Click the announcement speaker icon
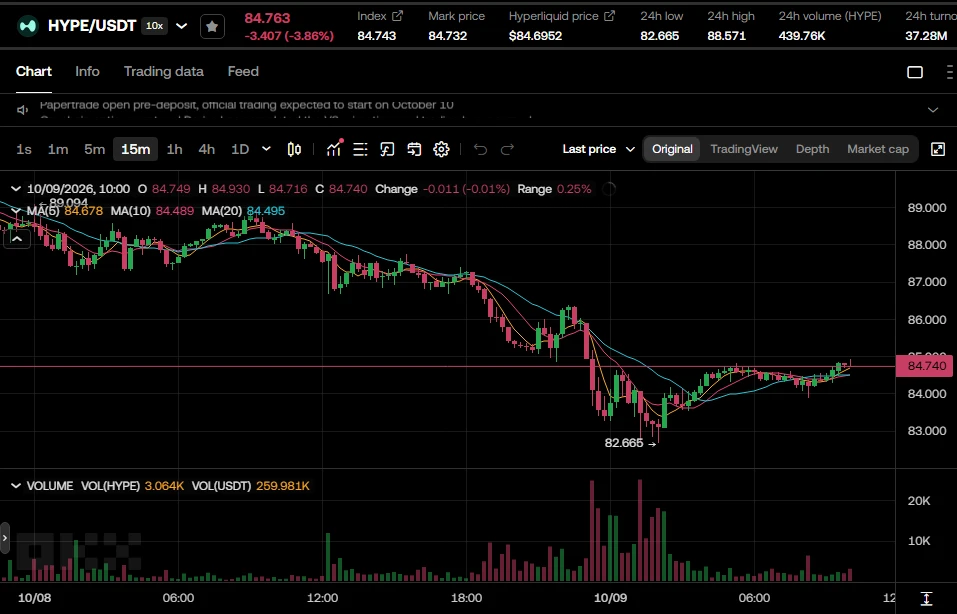The image size is (957, 614). 23,110
